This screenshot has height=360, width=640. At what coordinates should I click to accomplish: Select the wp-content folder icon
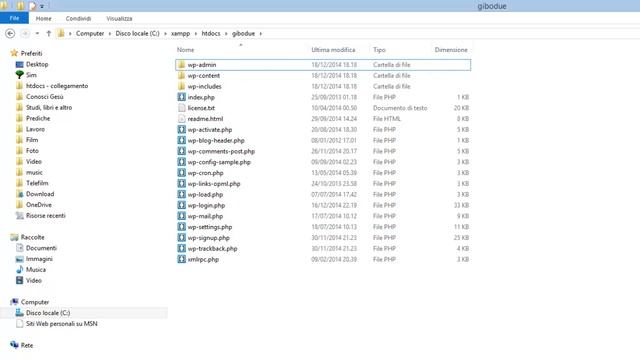[182, 76]
